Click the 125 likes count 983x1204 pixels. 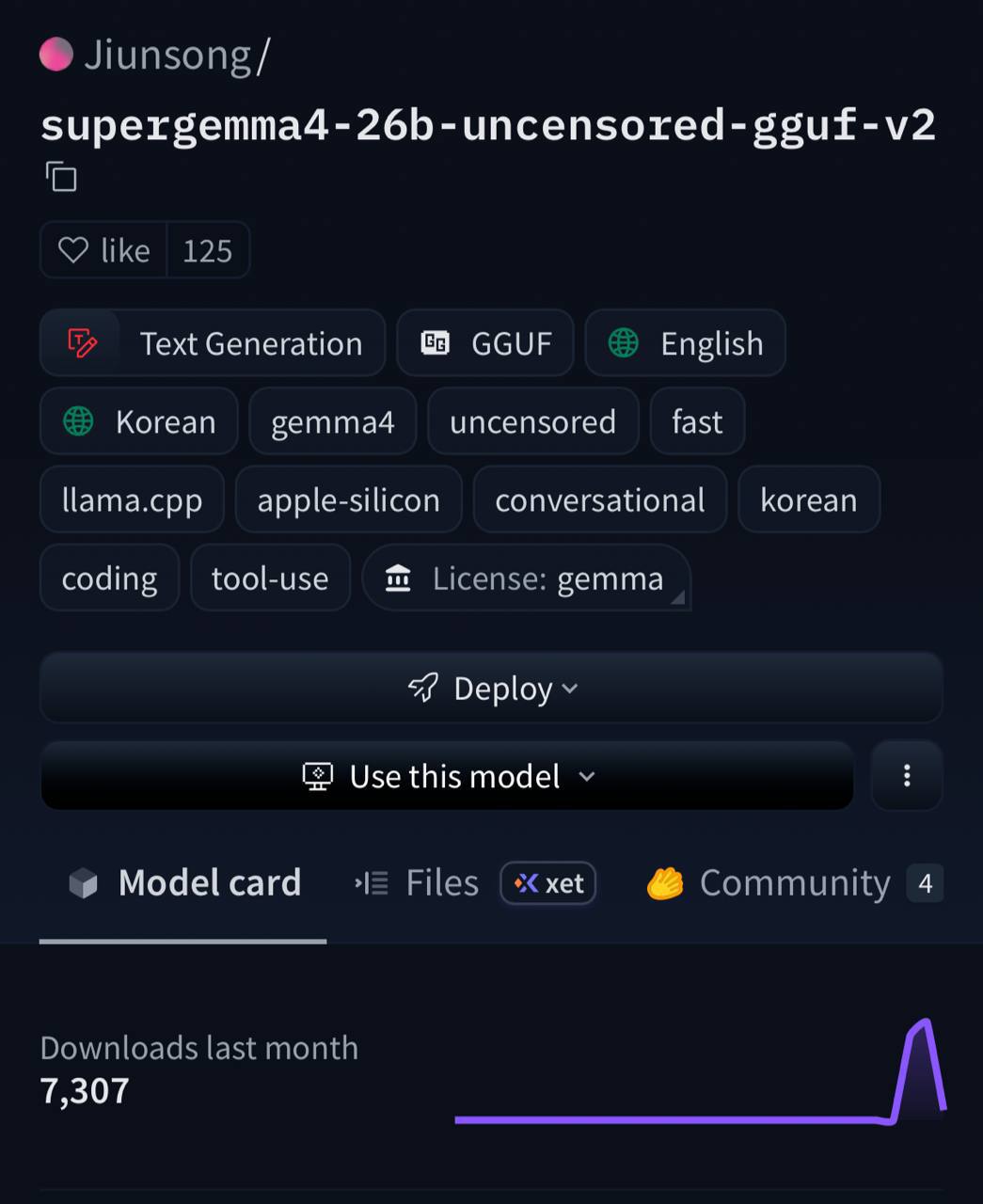pos(207,250)
